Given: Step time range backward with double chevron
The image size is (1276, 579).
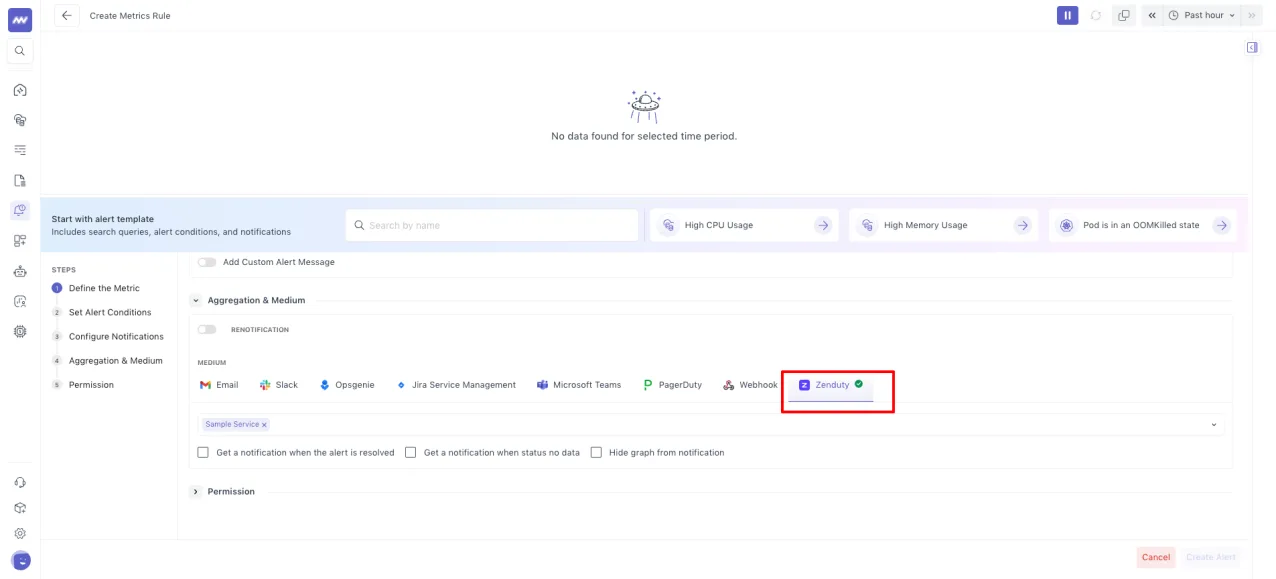Looking at the screenshot, I should 1152,15.
